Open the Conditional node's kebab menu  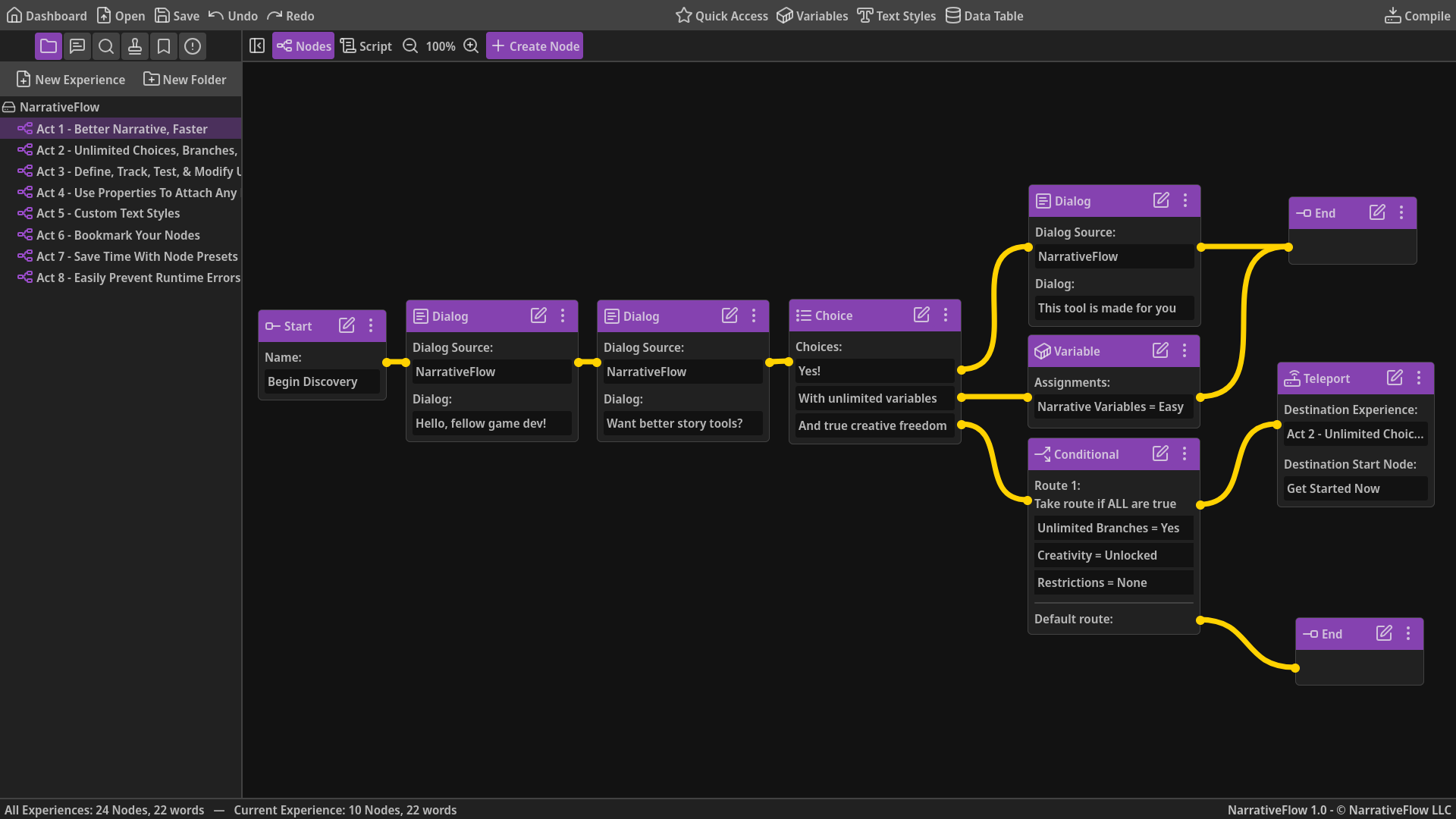click(1185, 453)
